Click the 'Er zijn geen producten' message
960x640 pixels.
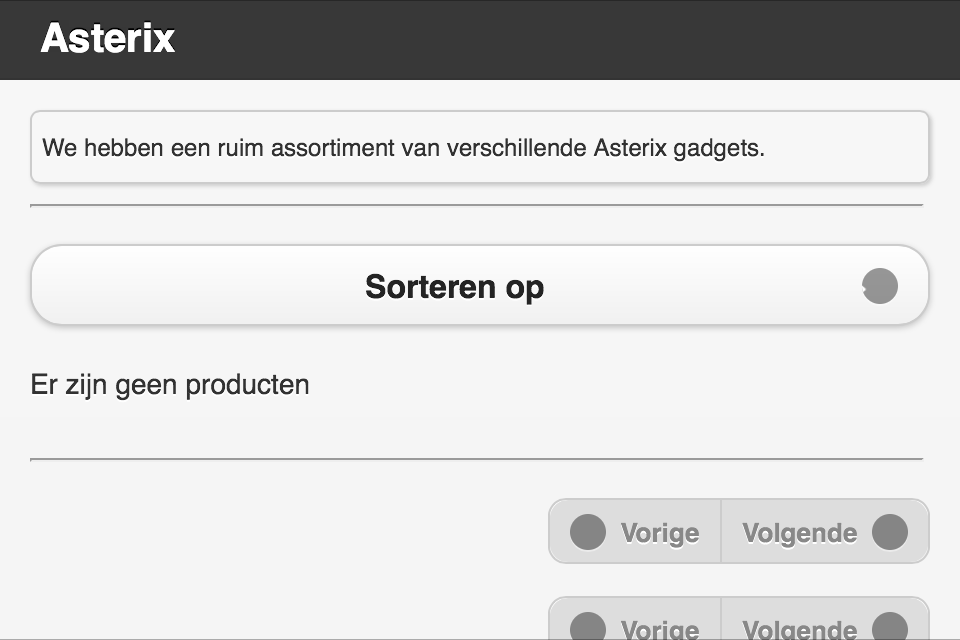coord(170,385)
